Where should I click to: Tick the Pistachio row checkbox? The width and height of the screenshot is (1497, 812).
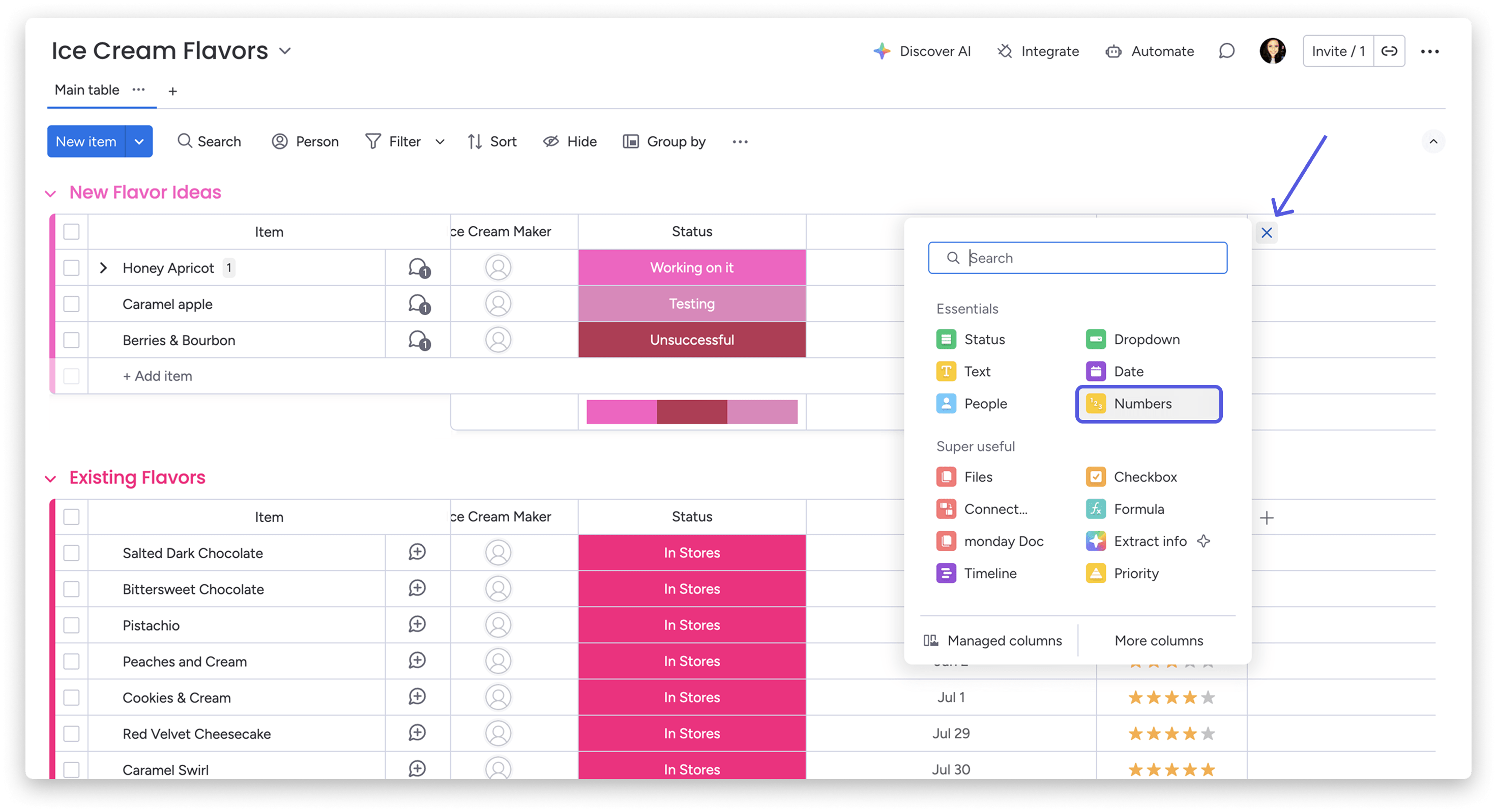click(x=72, y=625)
